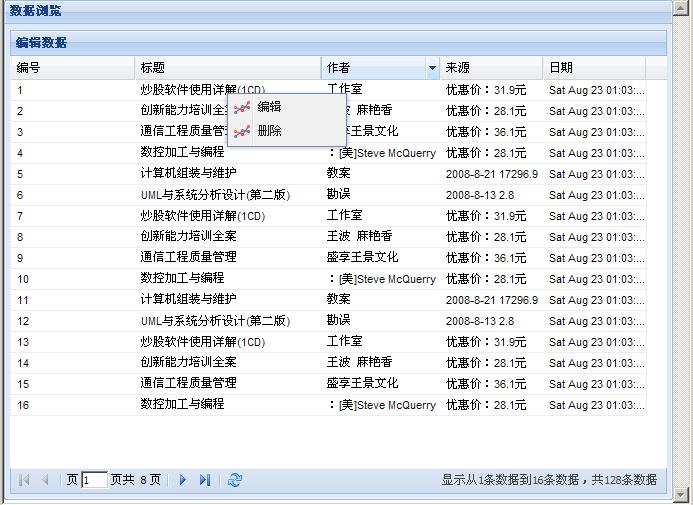Go to the previous page icon
693x505 pixels.
click(45, 480)
